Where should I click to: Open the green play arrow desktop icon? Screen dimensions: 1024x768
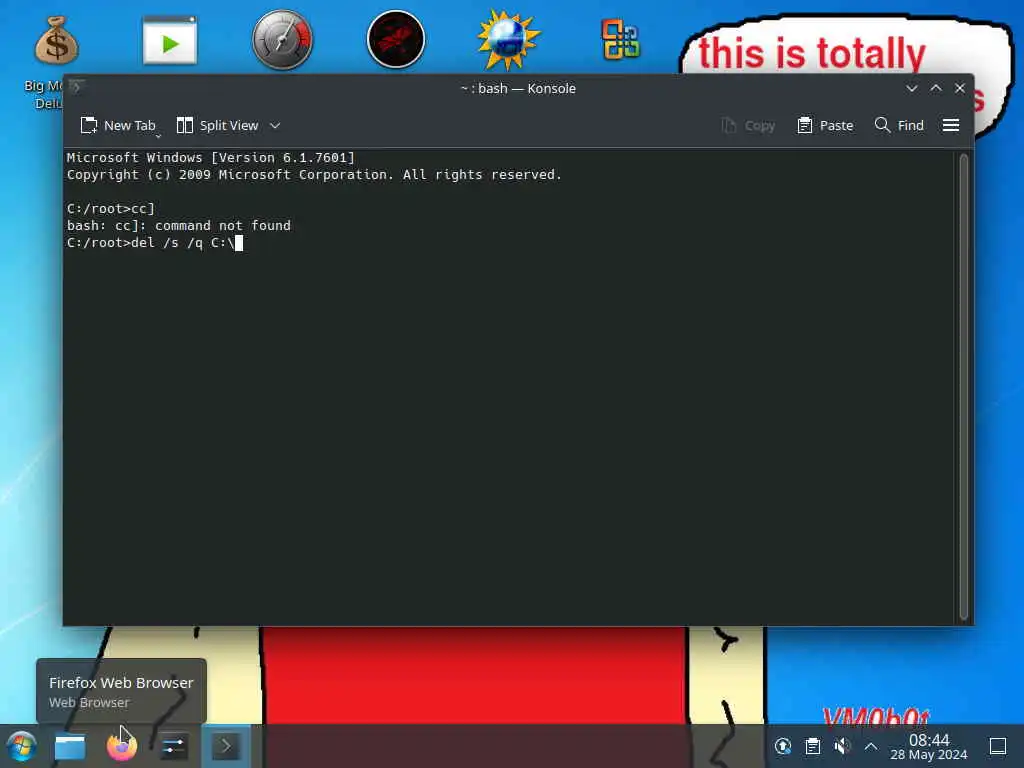pyautogui.click(x=170, y=40)
